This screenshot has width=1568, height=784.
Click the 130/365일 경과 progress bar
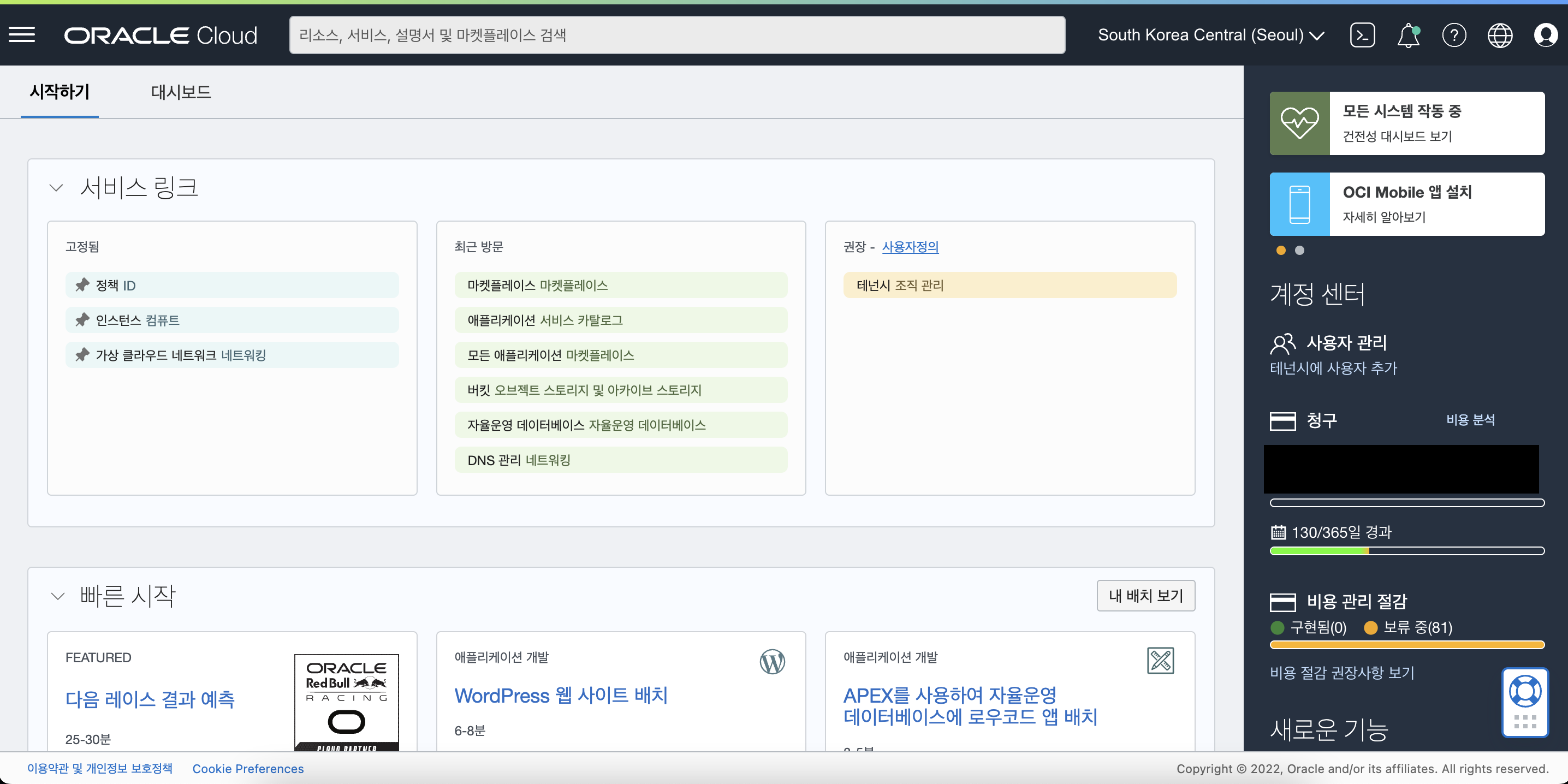(1407, 551)
